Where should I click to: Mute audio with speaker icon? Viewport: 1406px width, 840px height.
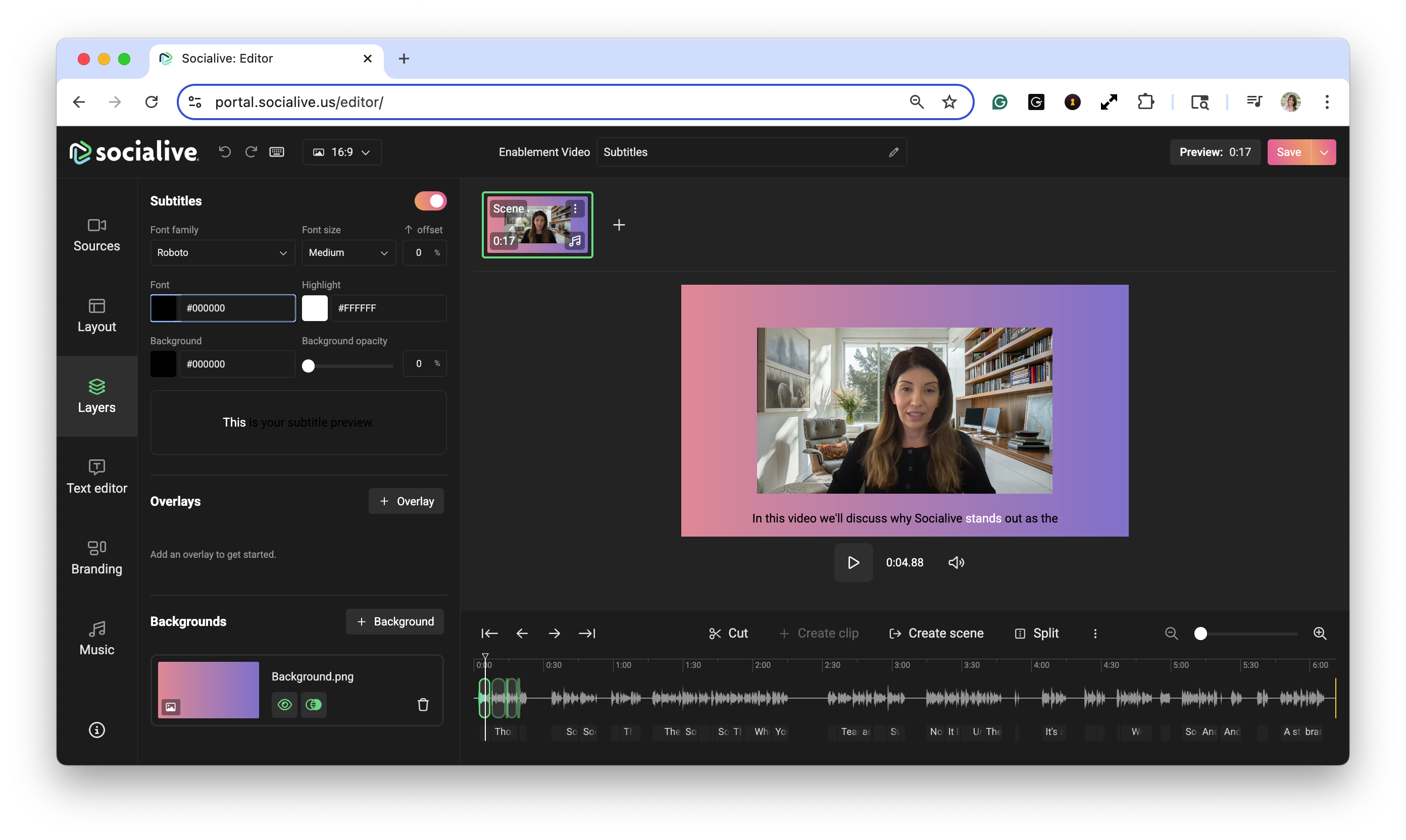point(956,563)
